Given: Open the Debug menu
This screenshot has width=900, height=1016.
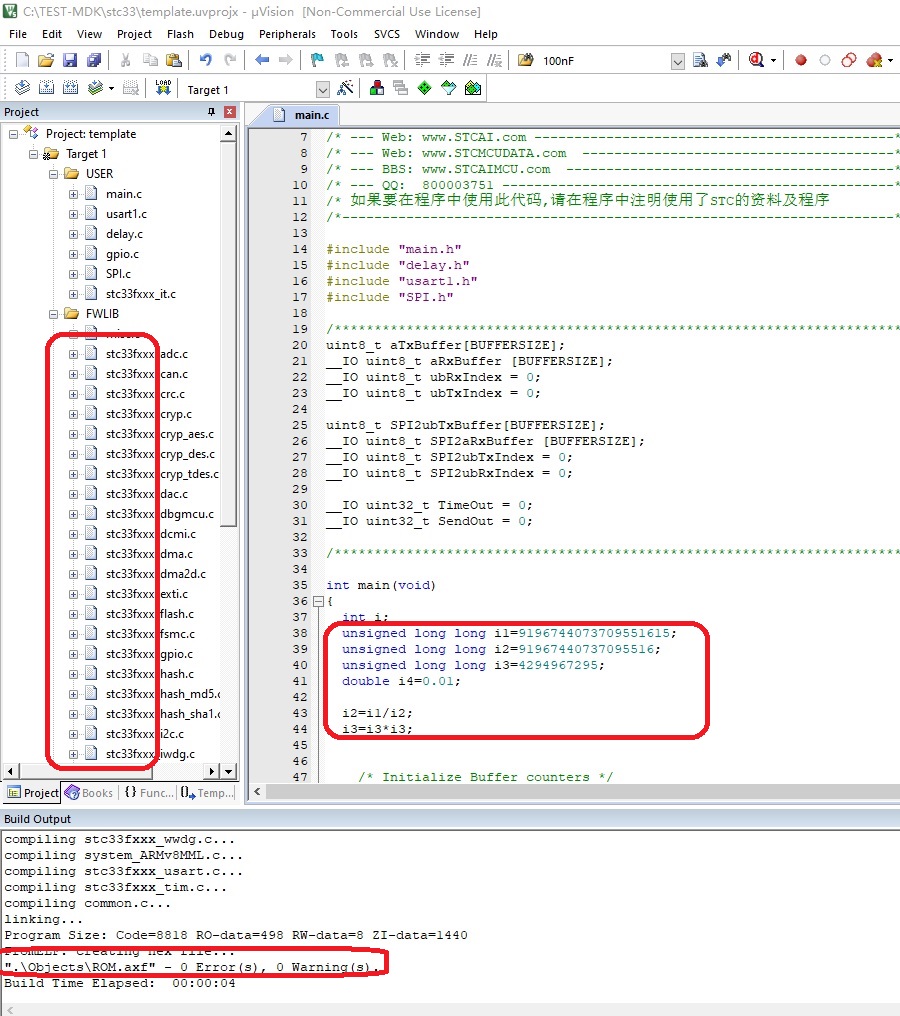Looking at the screenshot, I should tap(226, 34).
